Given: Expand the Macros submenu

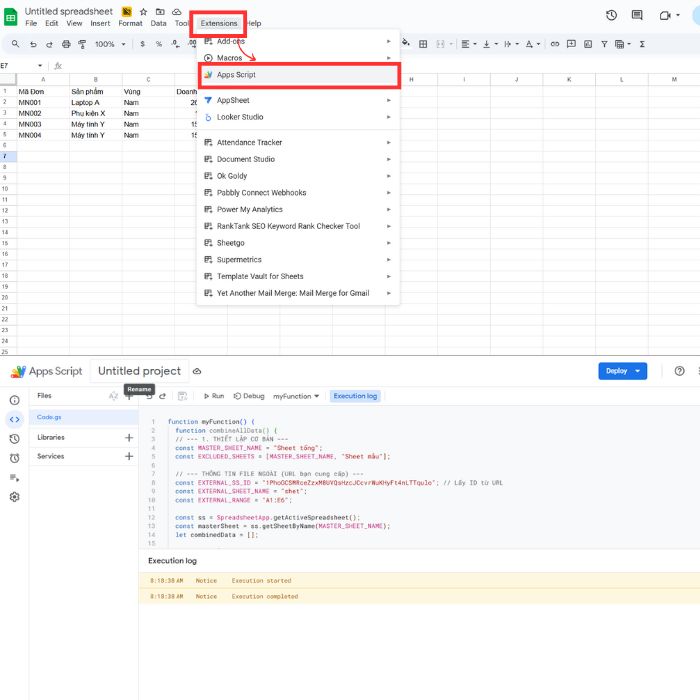Looking at the screenshot, I should click(298, 58).
